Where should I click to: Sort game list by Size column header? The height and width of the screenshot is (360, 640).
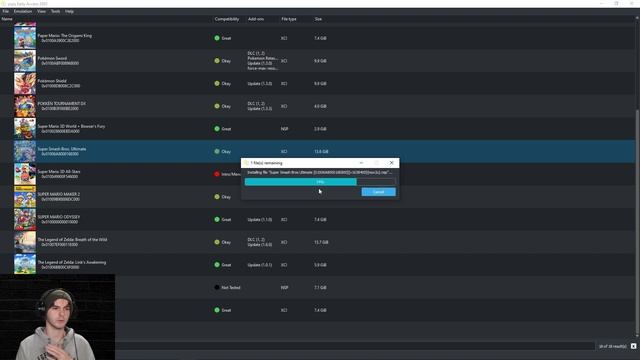(x=318, y=19)
